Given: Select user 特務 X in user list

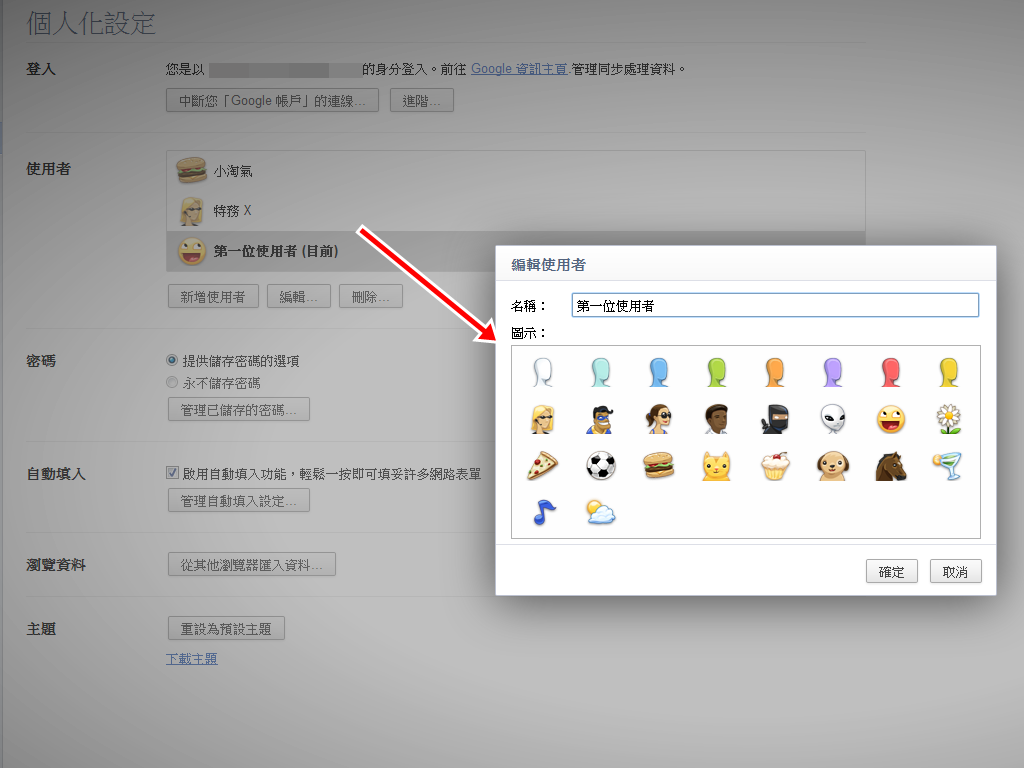Looking at the screenshot, I should (x=515, y=210).
